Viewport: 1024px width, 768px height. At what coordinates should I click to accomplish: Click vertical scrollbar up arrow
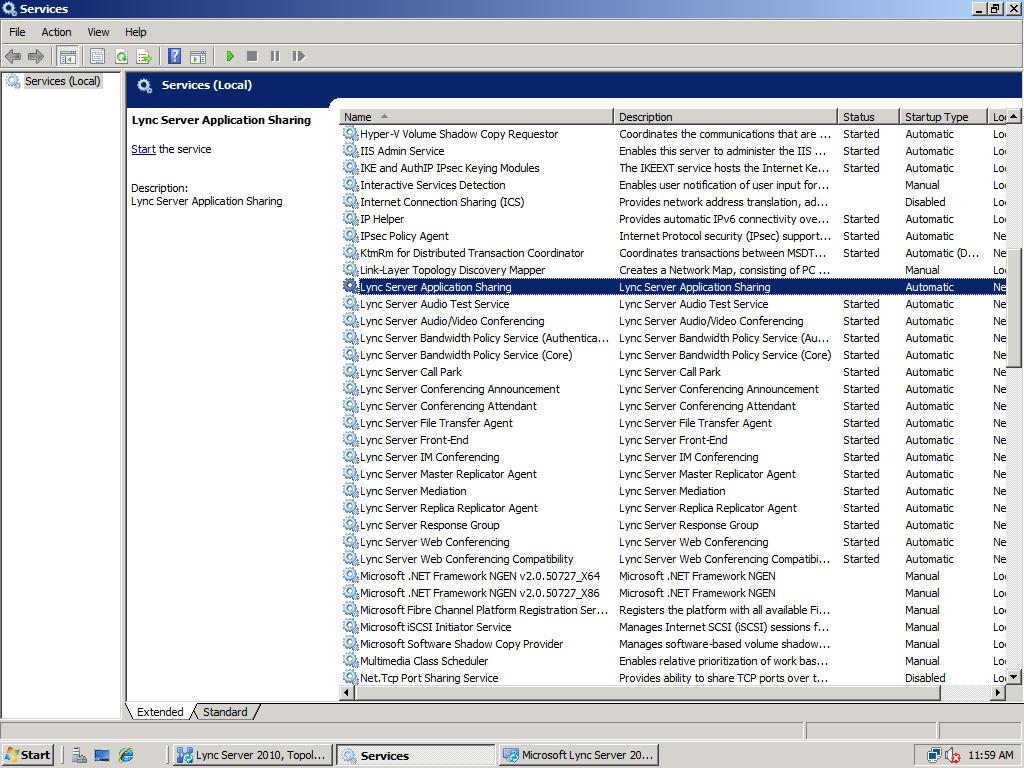click(1014, 116)
